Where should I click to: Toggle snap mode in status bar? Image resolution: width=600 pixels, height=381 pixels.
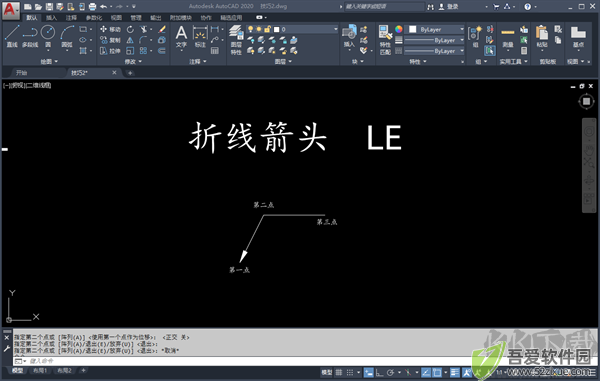coord(350,372)
